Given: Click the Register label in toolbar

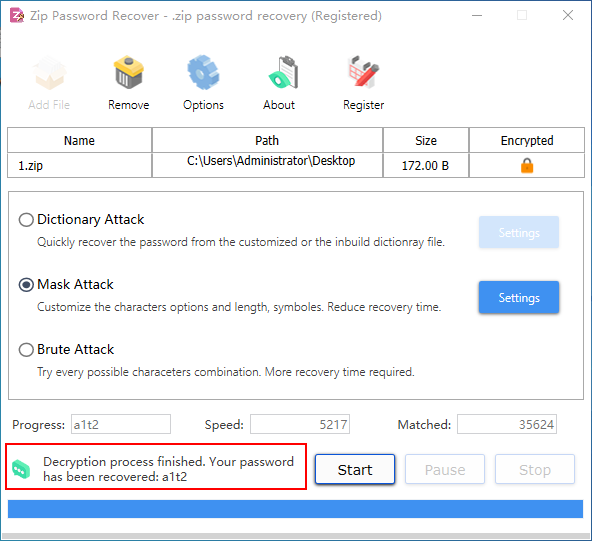Looking at the screenshot, I should click(x=364, y=105).
